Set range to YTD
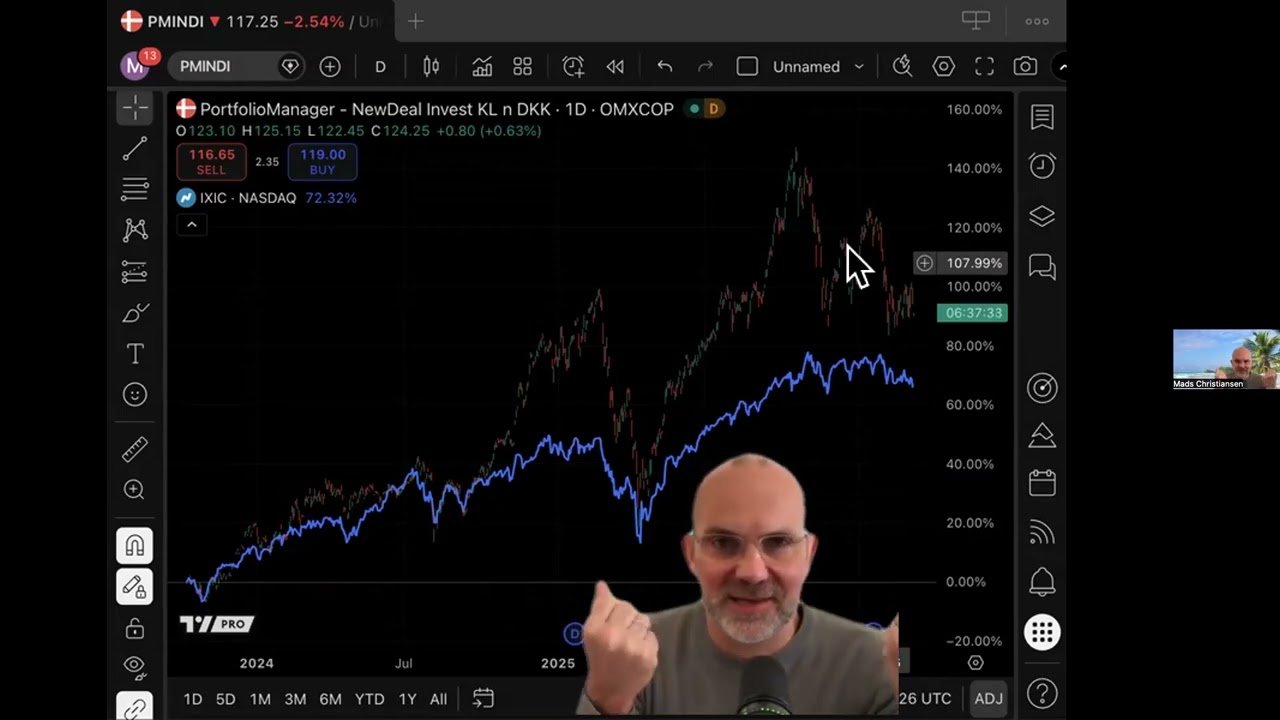 click(369, 699)
